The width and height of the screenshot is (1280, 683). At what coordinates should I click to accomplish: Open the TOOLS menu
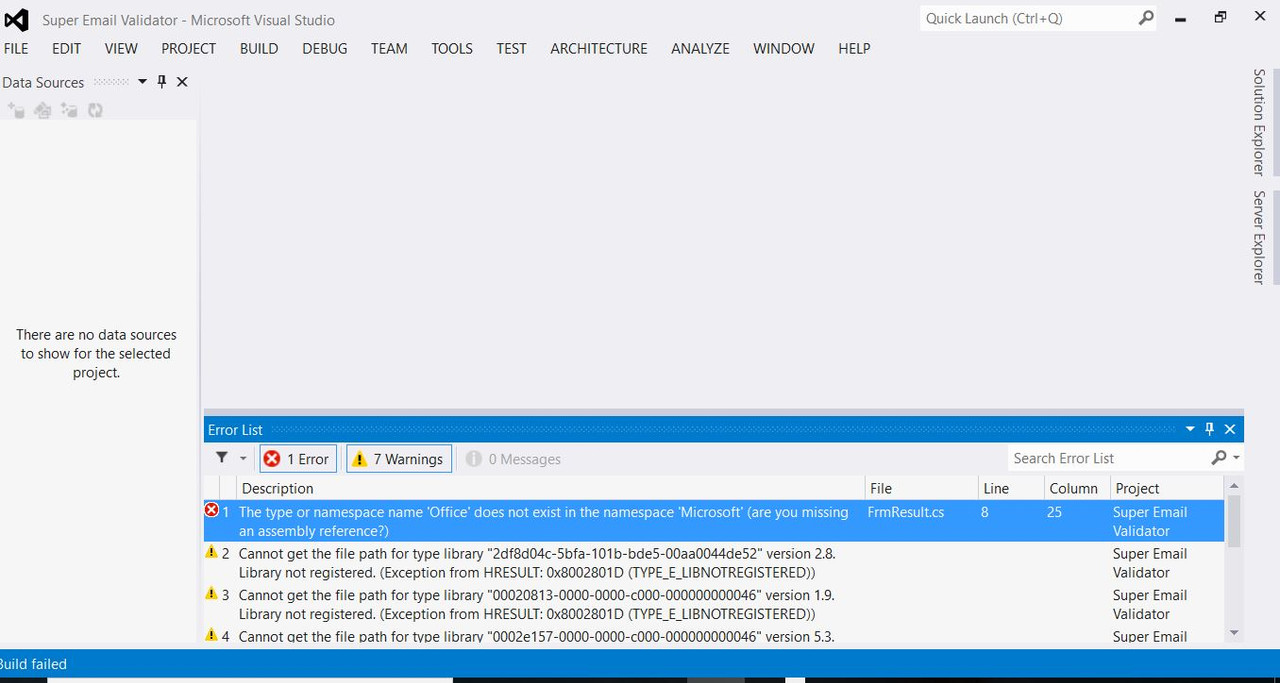452,48
